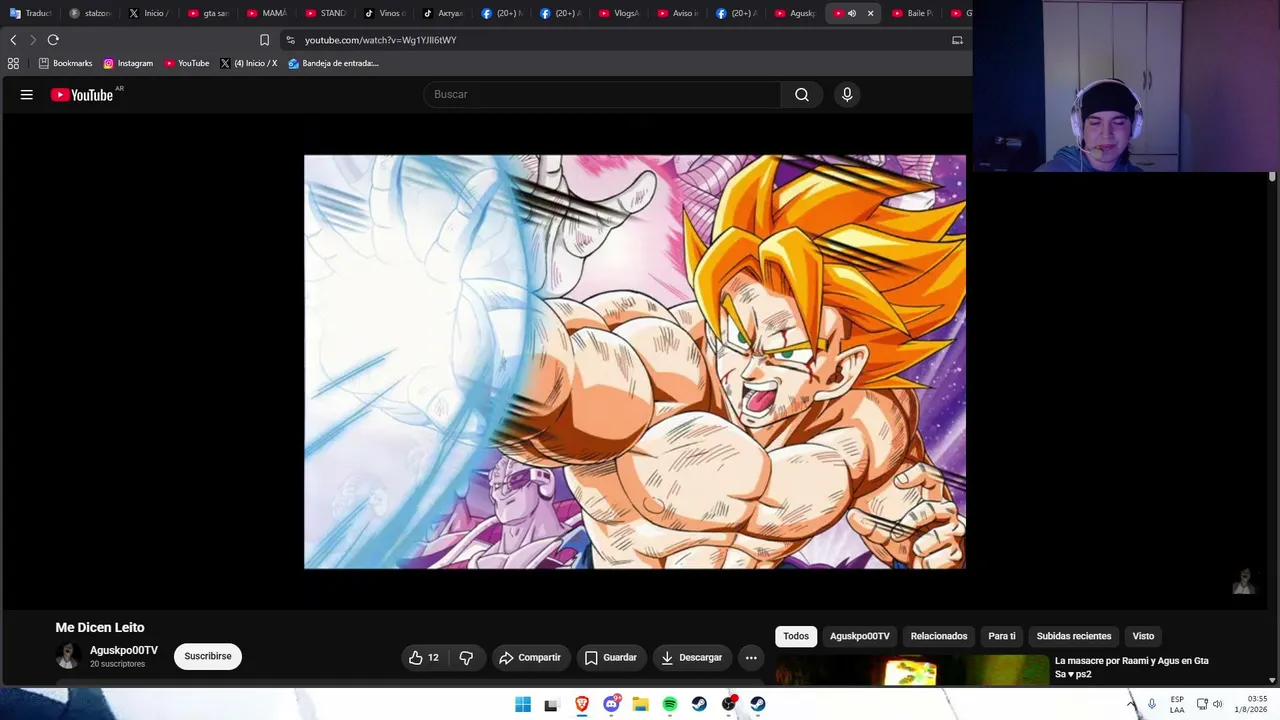
Task: Click the Brave browser taskbar icon
Action: click(581, 704)
